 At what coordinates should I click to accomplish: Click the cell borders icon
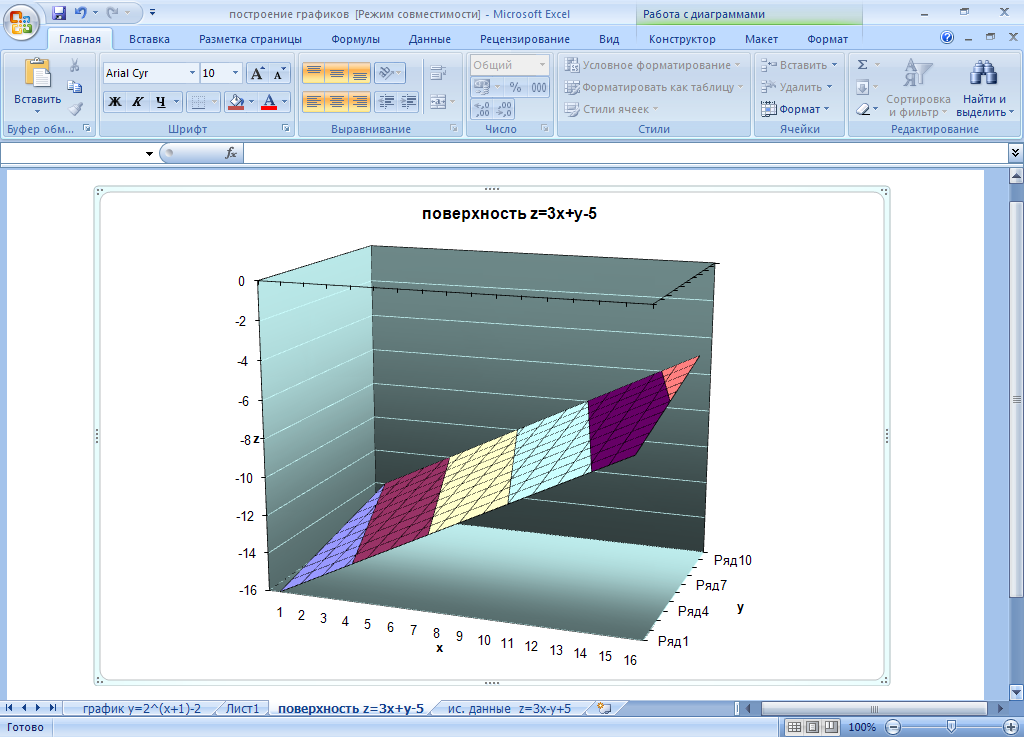click(x=198, y=102)
